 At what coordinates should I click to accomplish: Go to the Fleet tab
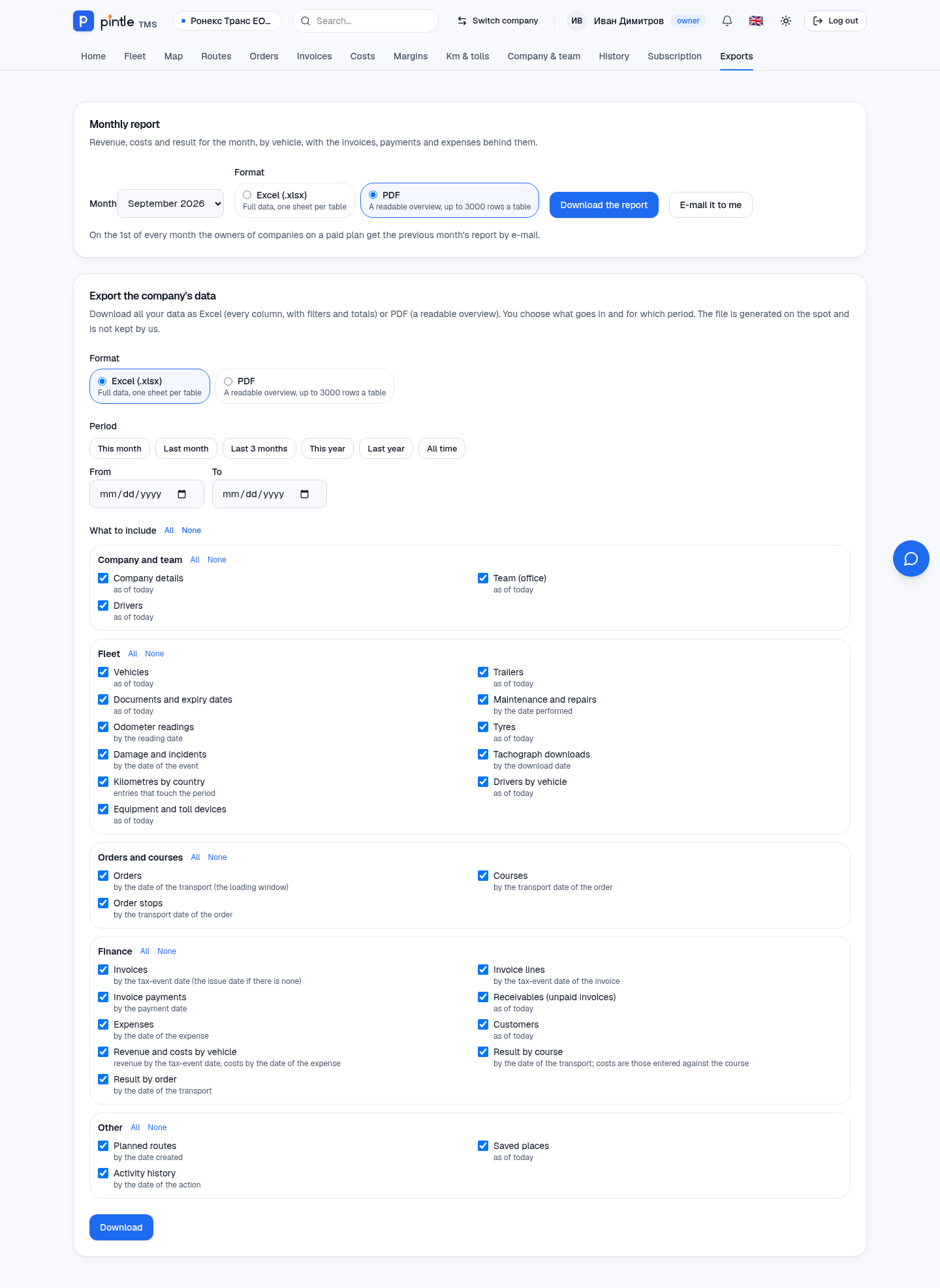pyautogui.click(x=135, y=56)
